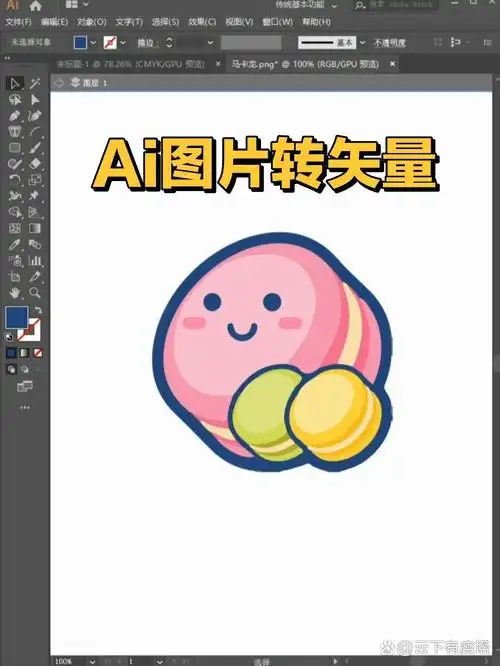Close the 未标题-1 document tab
500x666 pixels.
[218, 64]
